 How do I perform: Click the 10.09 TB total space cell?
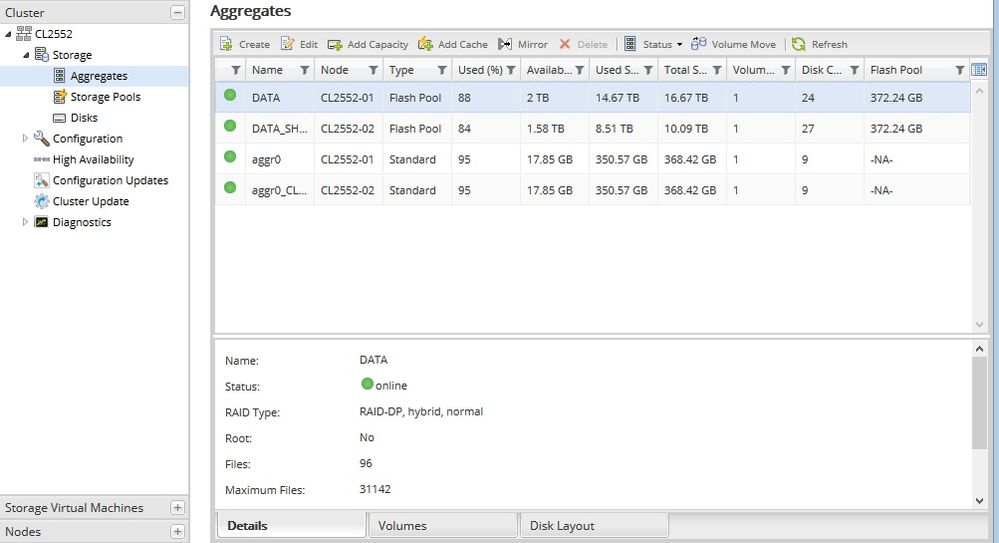coord(686,129)
